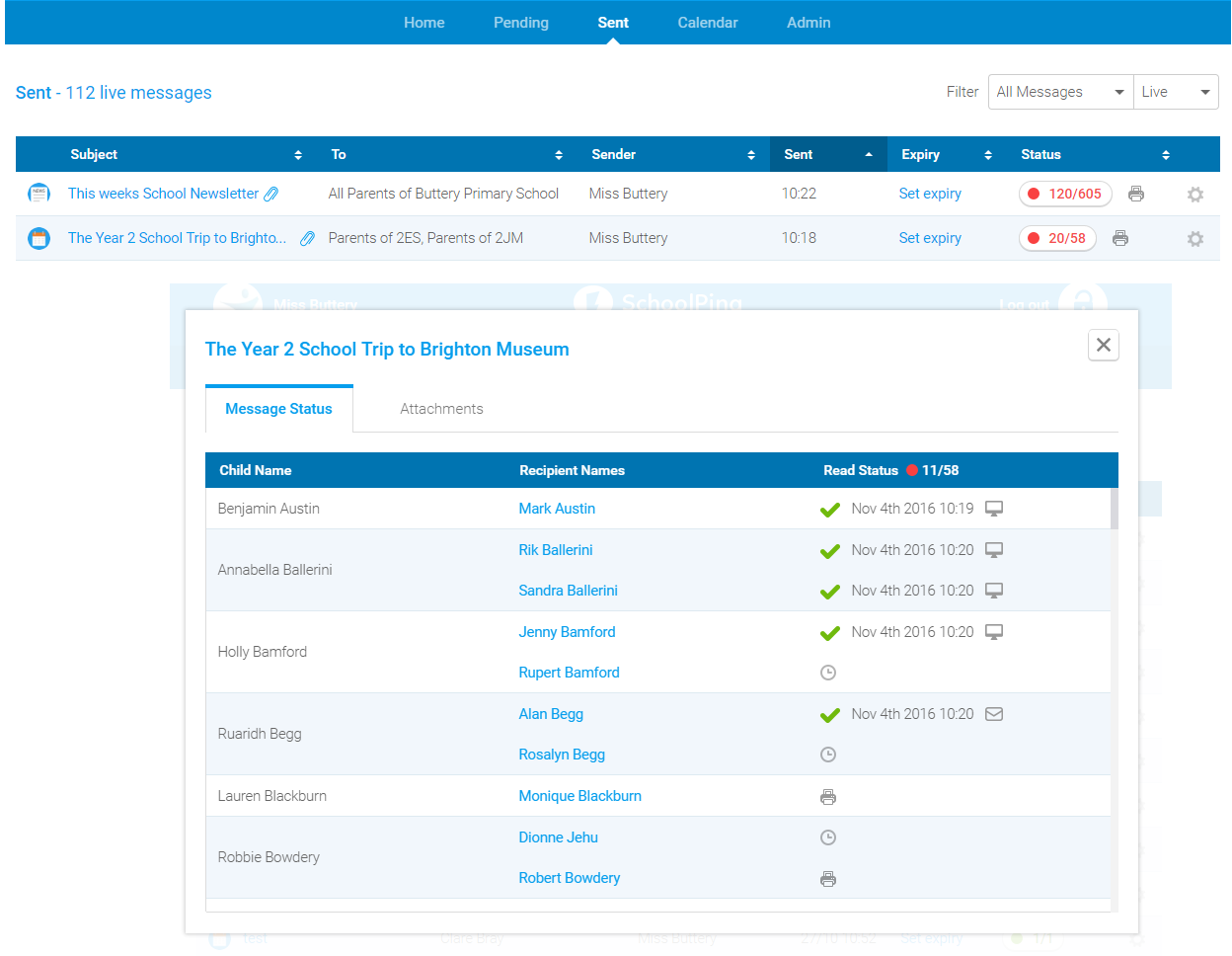
Task: Open the Calendar tab
Action: (x=708, y=23)
